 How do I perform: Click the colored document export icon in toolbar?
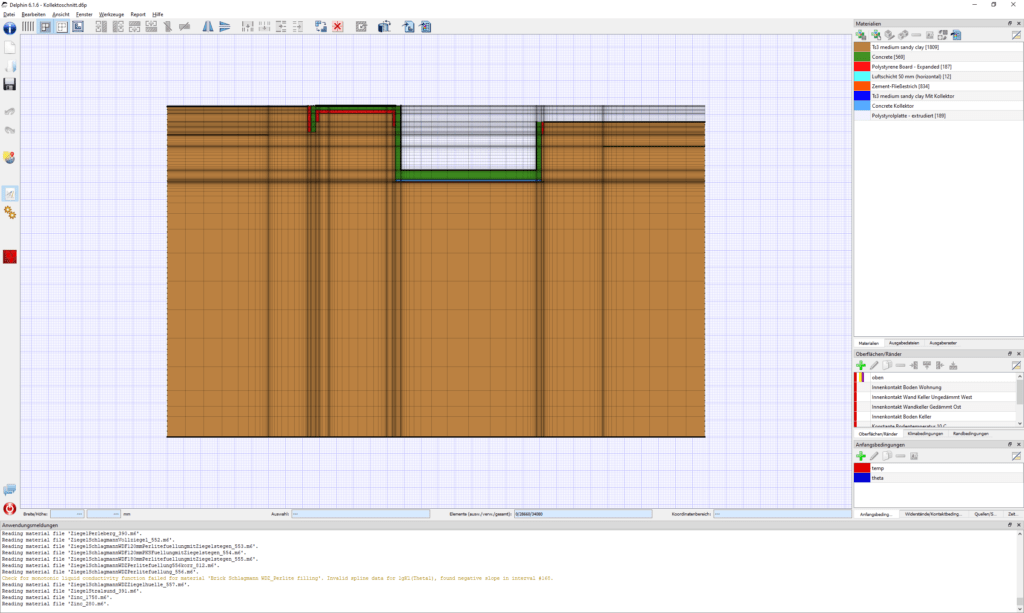click(x=425, y=27)
